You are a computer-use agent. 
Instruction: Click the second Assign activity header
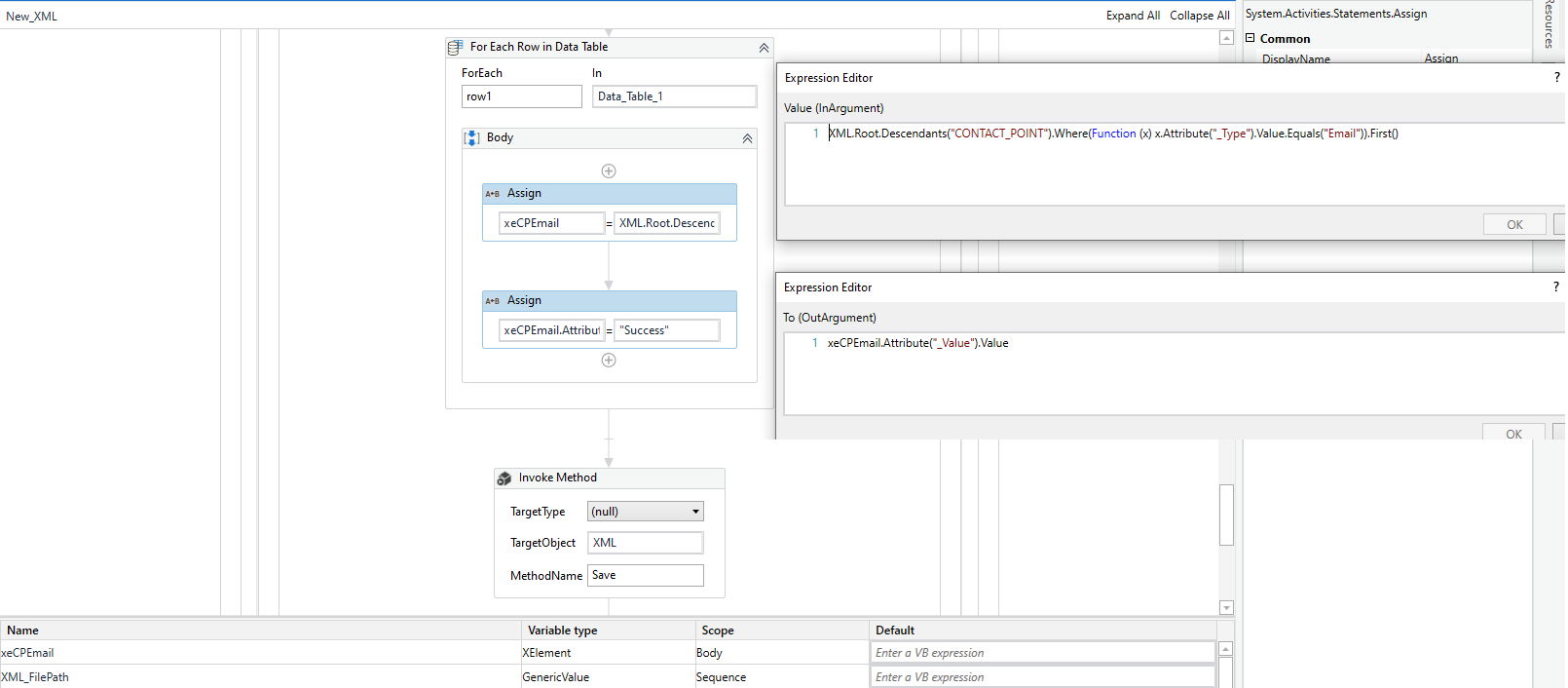610,301
